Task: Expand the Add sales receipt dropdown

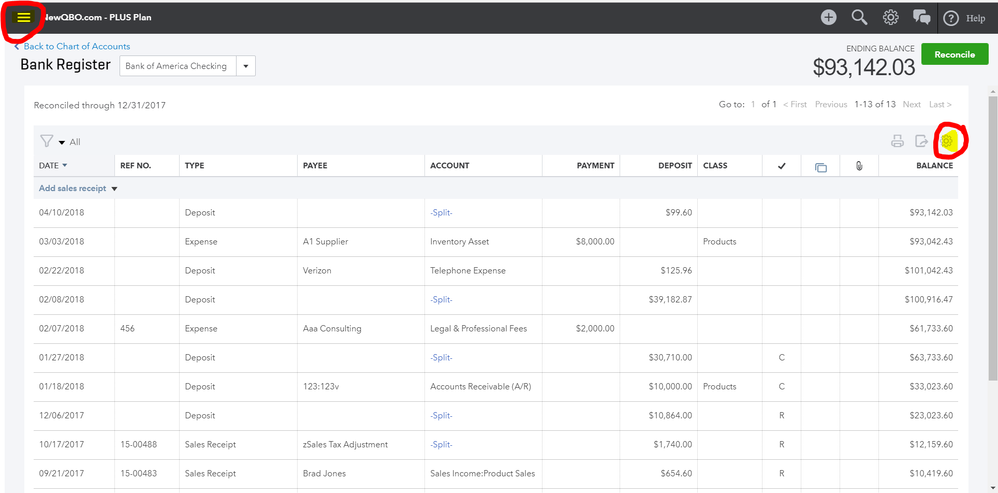Action: point(114,188)
